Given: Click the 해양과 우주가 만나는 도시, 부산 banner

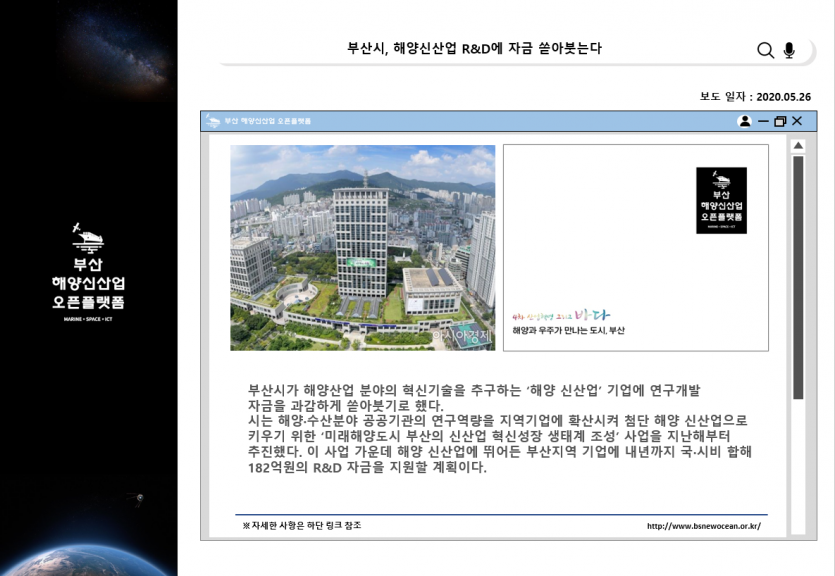Looking at the screenshot, I should tap(636, 248).
